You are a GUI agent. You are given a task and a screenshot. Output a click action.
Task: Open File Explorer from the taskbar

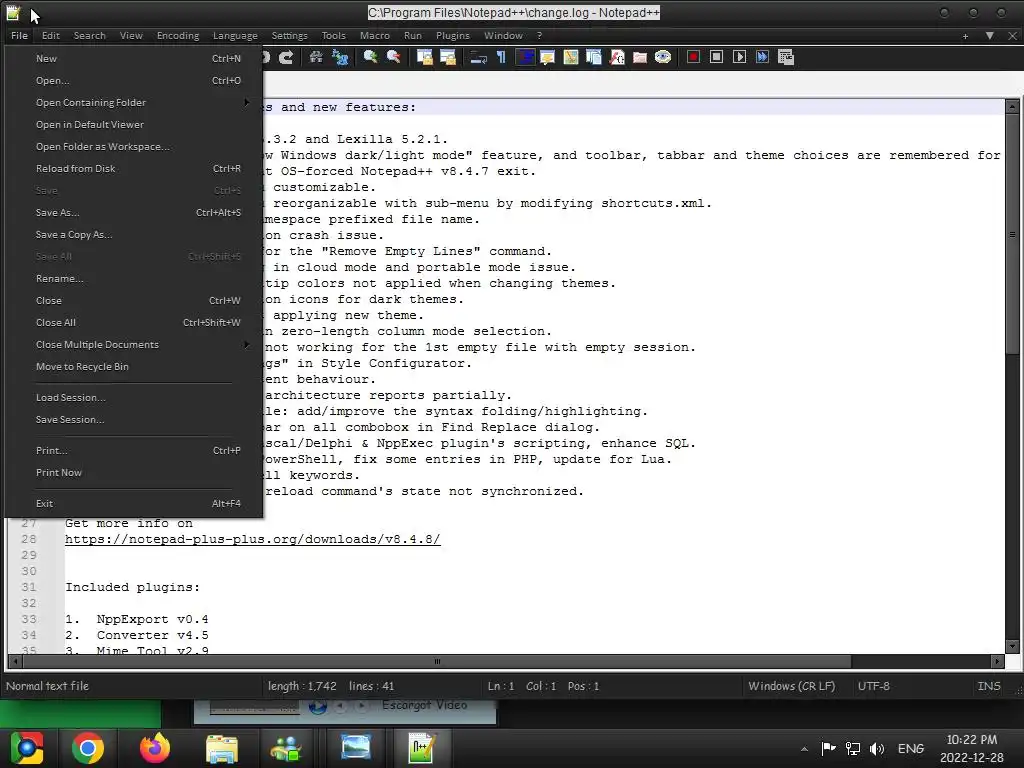(x=222, y=748)
